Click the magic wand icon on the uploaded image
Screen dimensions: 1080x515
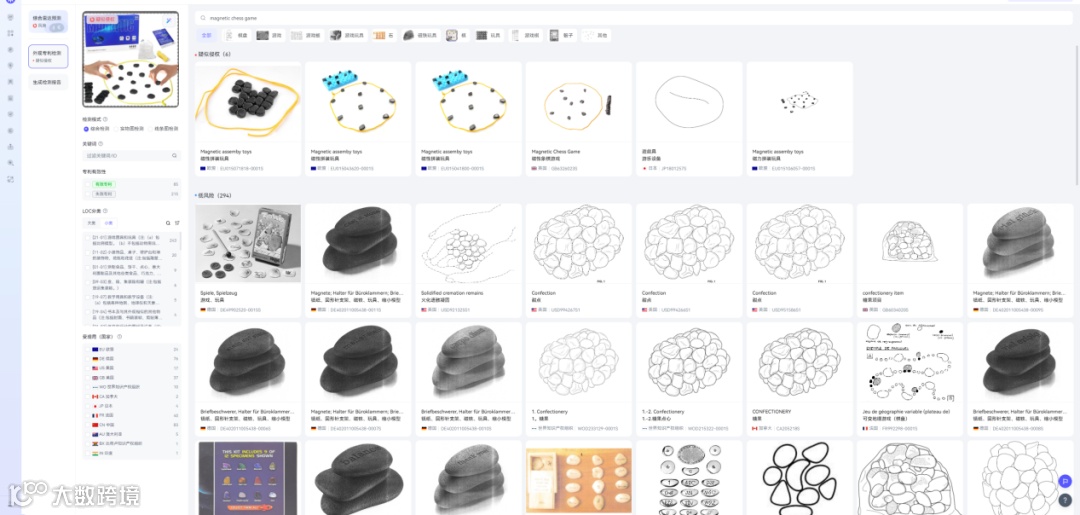(x=168, y=21)
